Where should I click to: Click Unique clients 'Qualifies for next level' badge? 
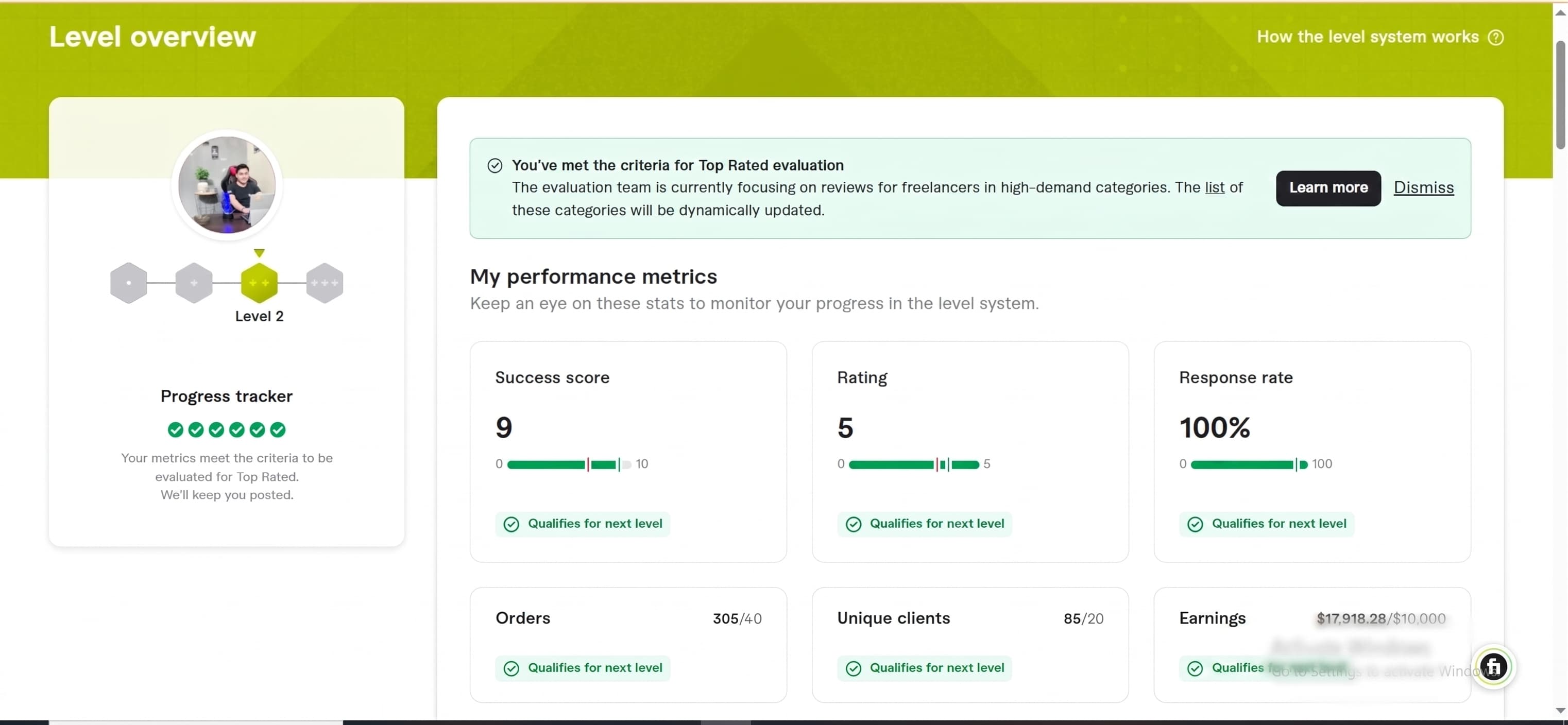pyautogui.click(x=924, y=668)
